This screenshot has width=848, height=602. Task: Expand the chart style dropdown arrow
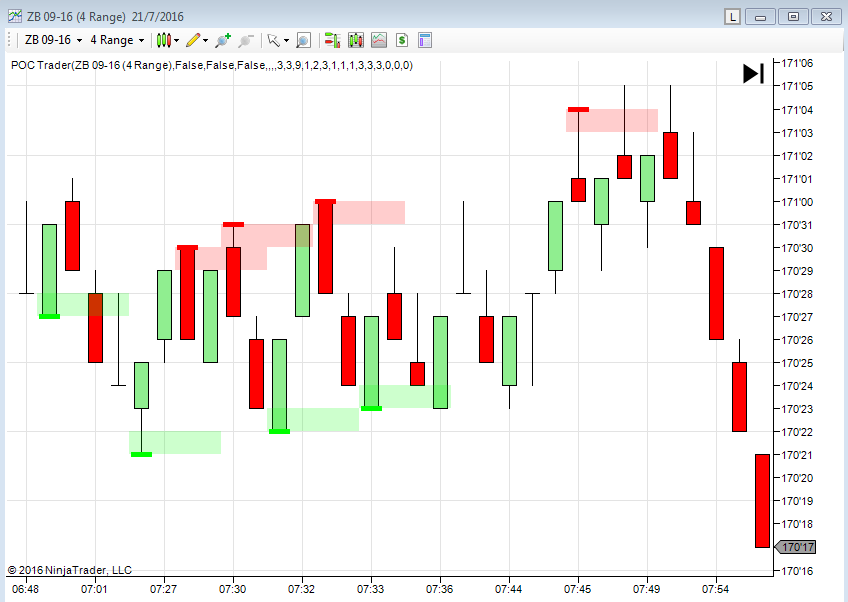tap(176, 41)
